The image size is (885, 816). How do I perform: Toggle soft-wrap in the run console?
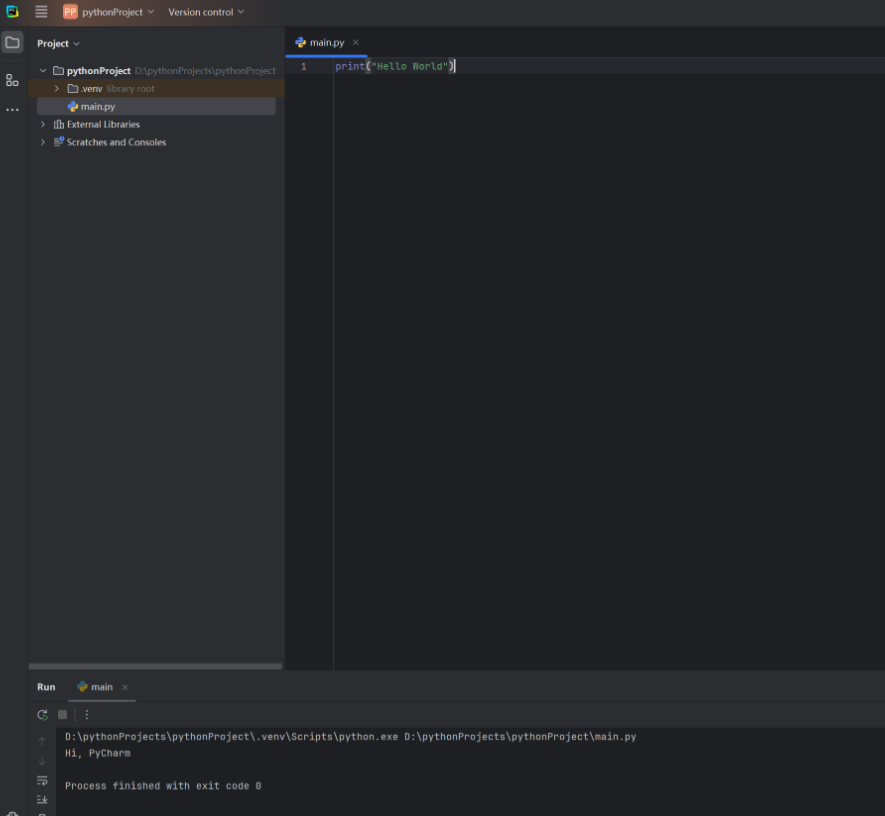tap(42, 780)
